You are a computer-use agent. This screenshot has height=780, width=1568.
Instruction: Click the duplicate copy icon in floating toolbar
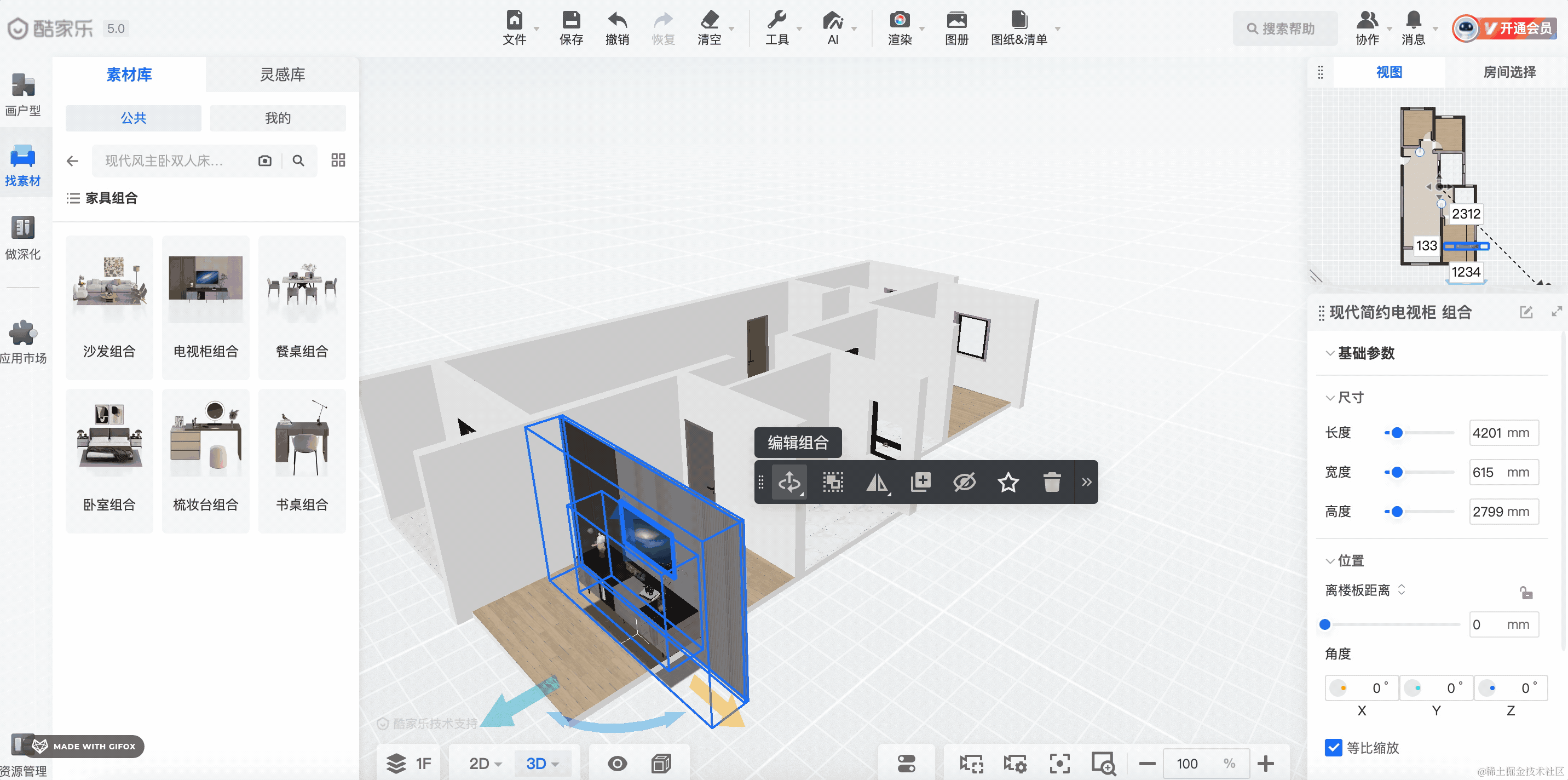coord(920,482)
